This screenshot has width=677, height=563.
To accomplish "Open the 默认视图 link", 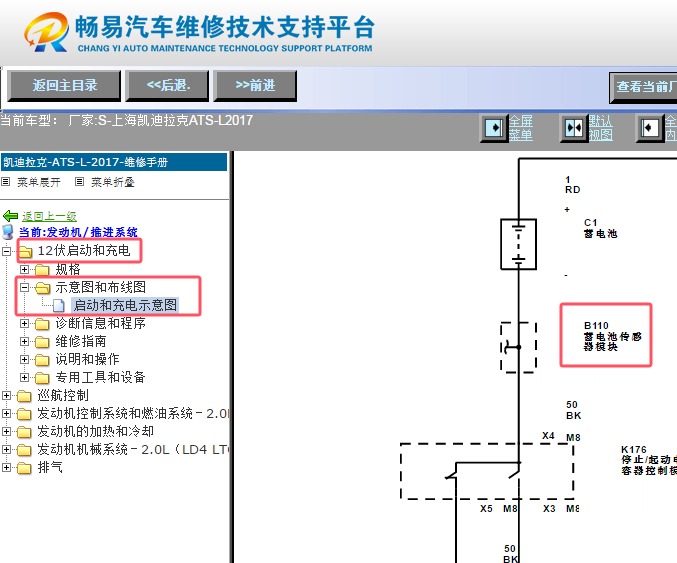I will pyautogui.click(x=601, y=128).
